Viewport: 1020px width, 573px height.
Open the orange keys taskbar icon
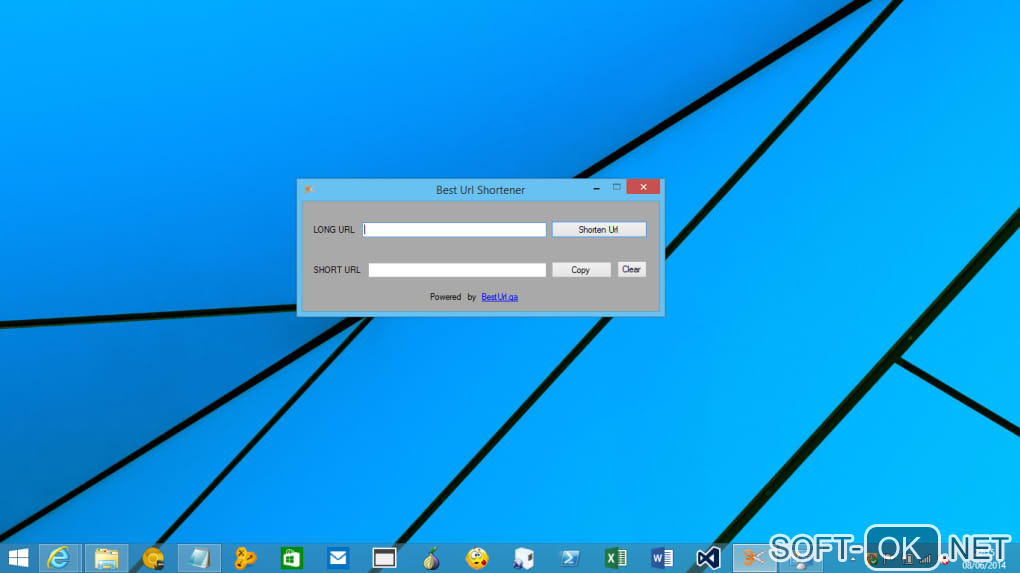[x=245, y=558]
